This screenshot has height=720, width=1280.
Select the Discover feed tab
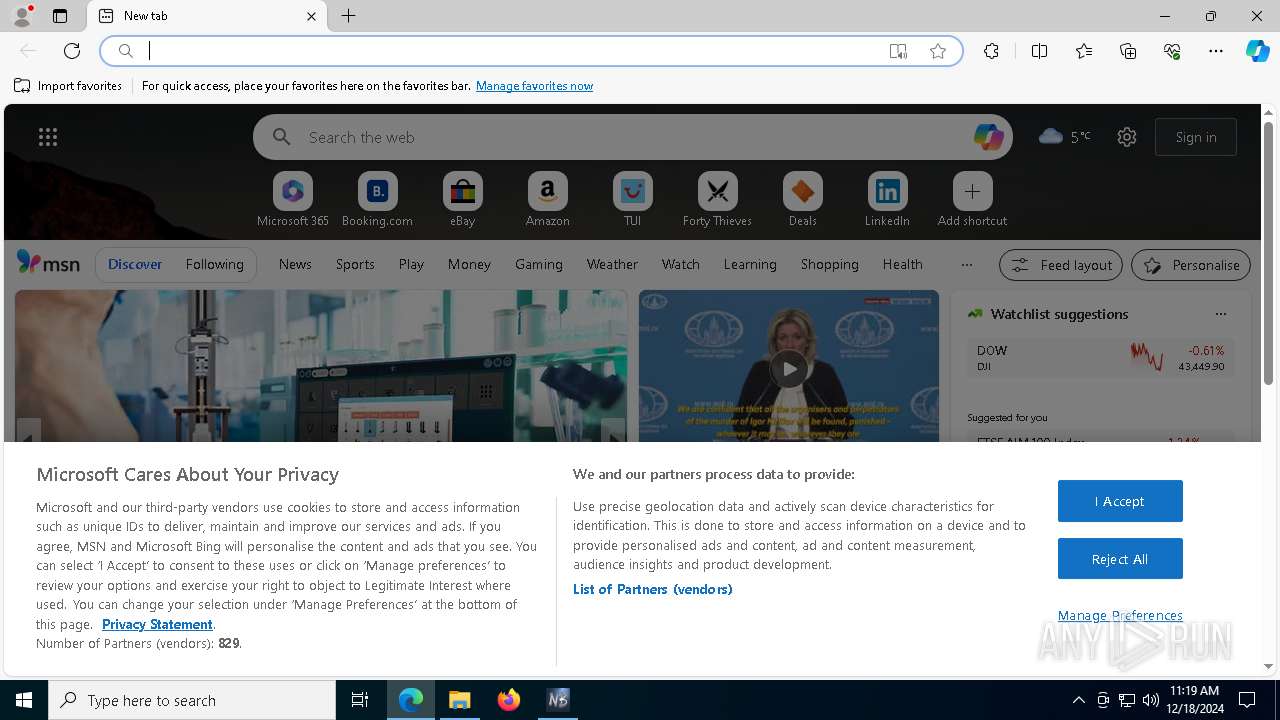(x=135, y=264)
